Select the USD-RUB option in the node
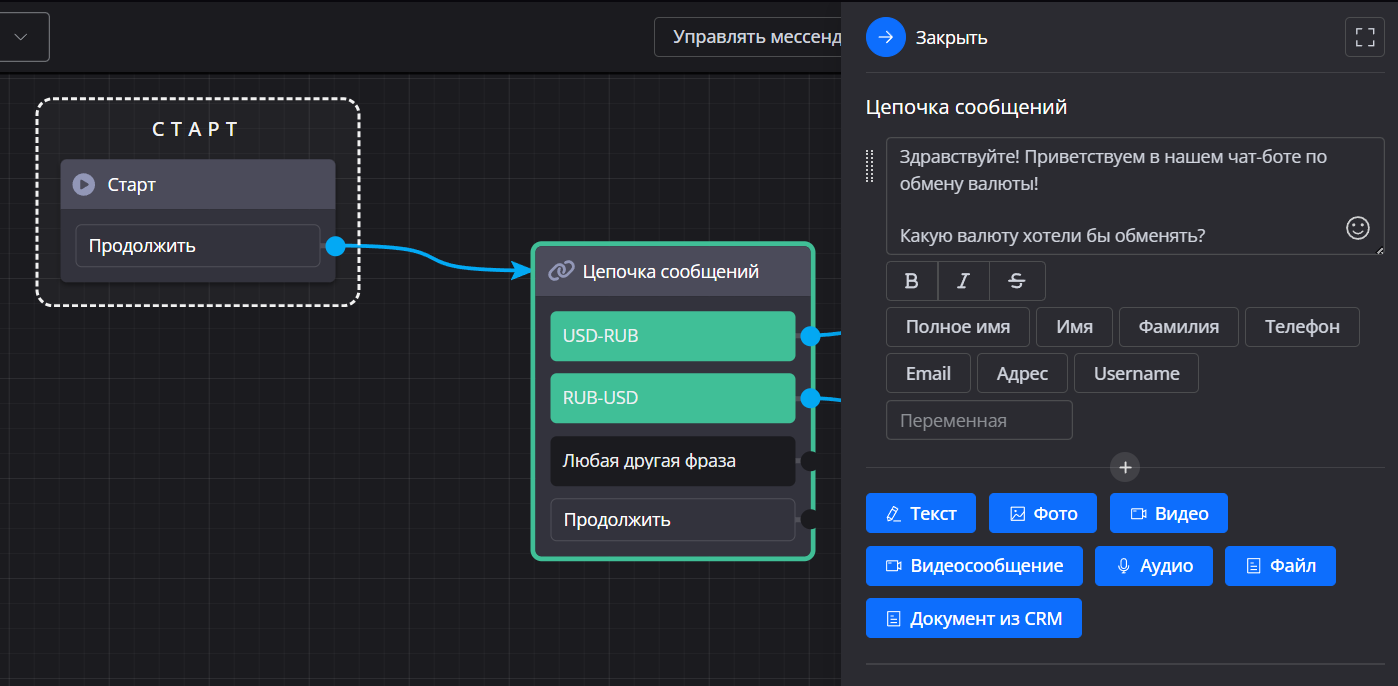The height and width of the screenshot is (686, 1398). 672,336
